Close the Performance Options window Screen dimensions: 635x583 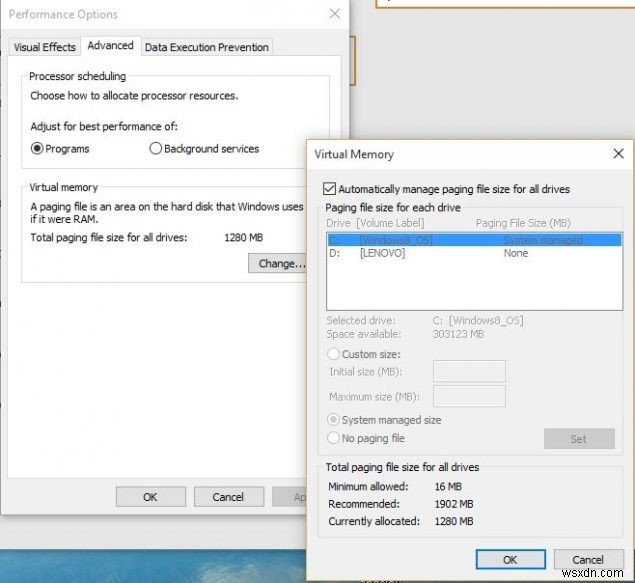point(335,14)
